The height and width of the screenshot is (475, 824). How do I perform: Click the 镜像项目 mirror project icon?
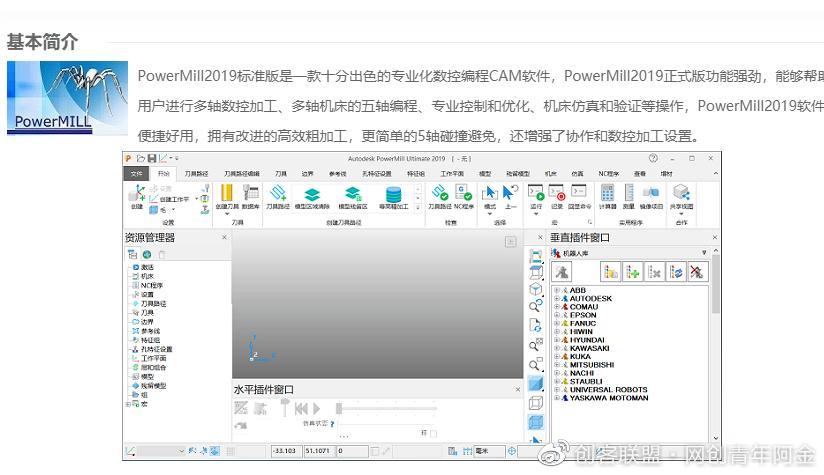coord(651,197)
